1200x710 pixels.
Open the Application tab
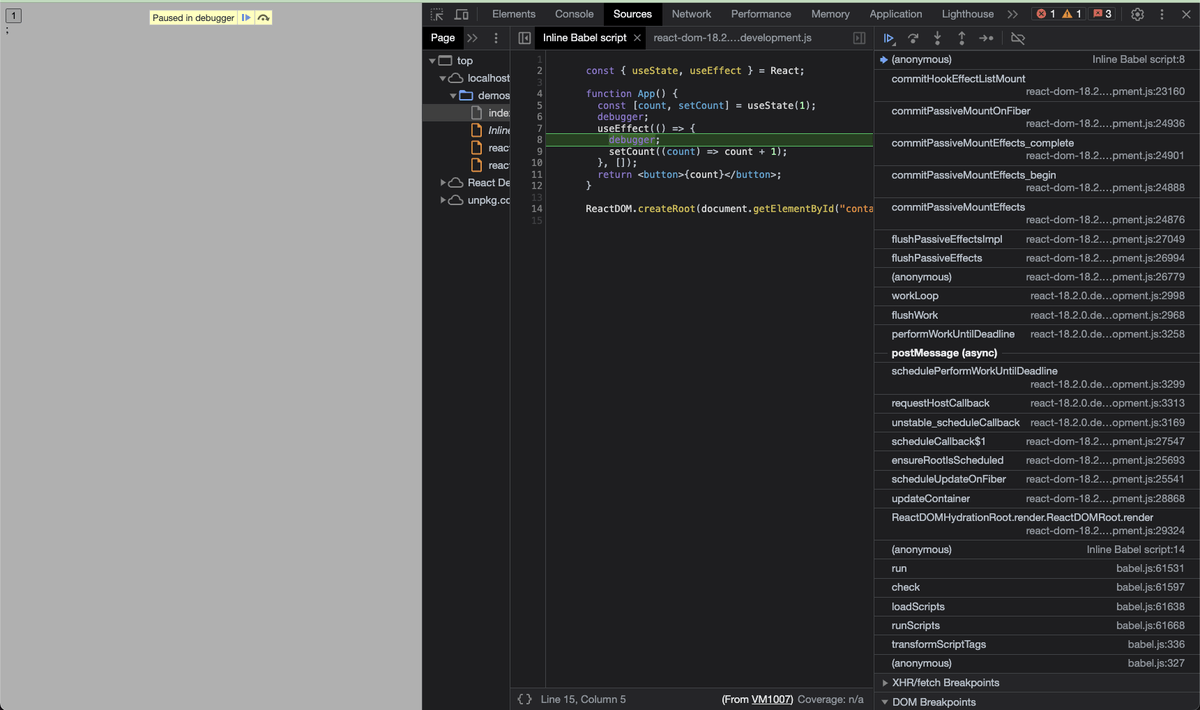[896, 14]
